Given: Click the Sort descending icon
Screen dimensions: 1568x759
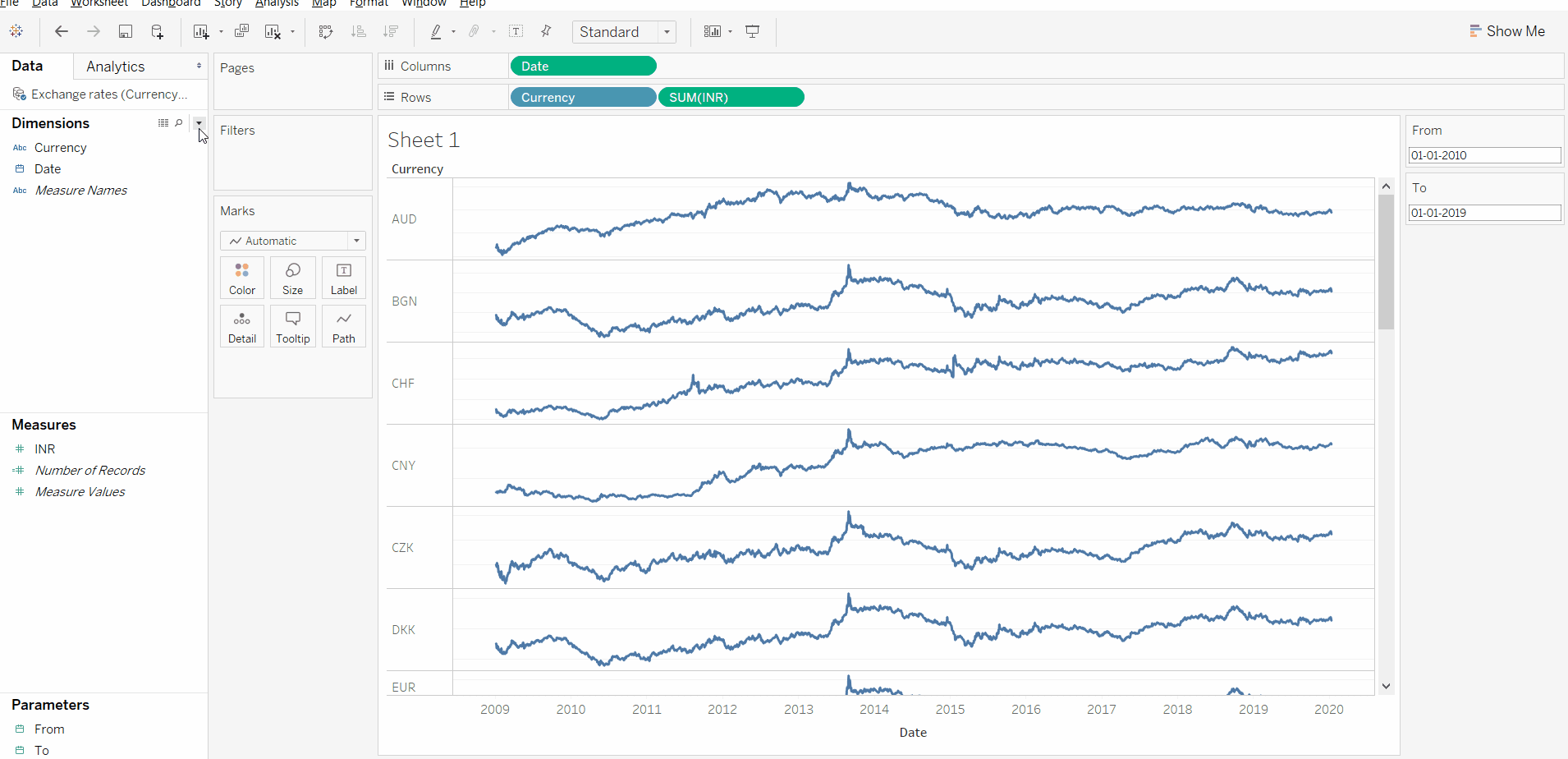Looking at the screenshot, I should pos(391,31).
